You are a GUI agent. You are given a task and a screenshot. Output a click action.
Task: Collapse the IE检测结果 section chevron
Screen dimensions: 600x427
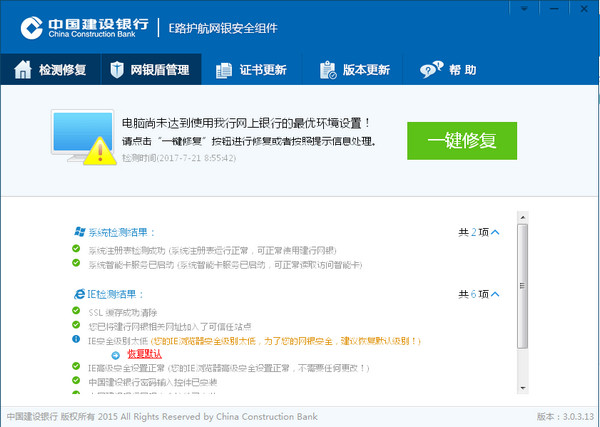point(495,294)
